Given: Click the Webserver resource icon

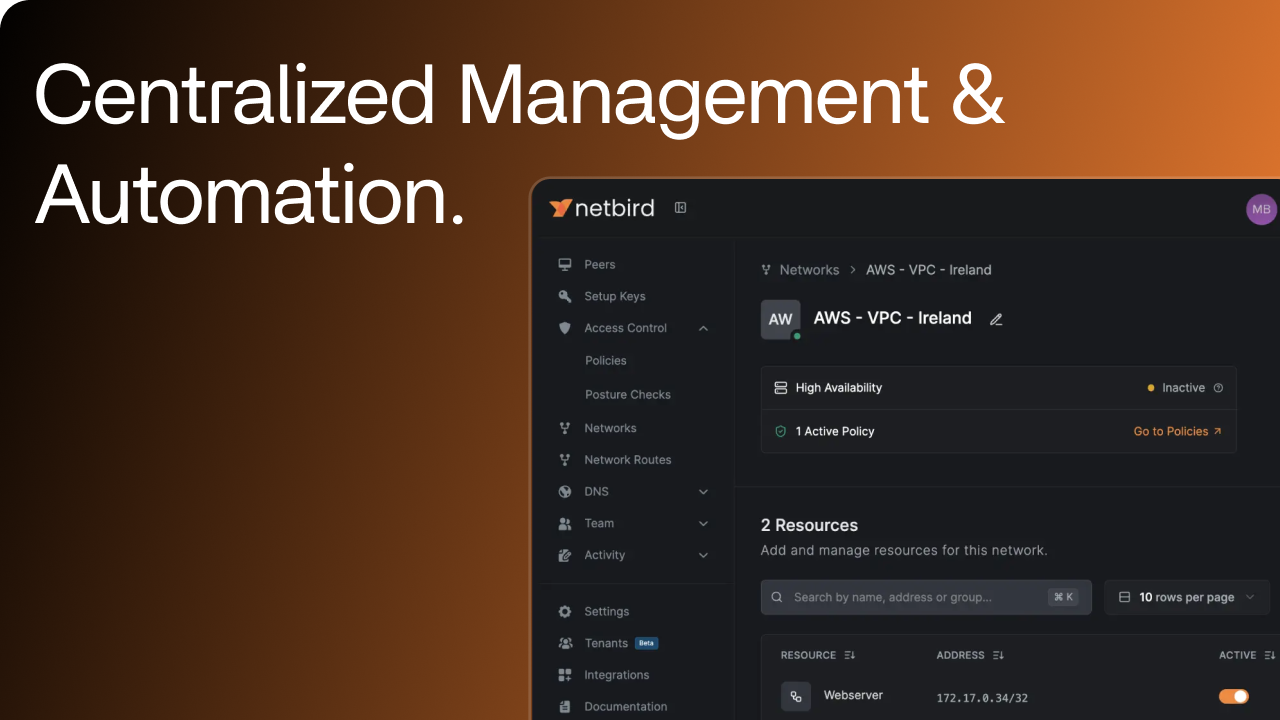Looking at the screenshot, I should tap(796, 696).
